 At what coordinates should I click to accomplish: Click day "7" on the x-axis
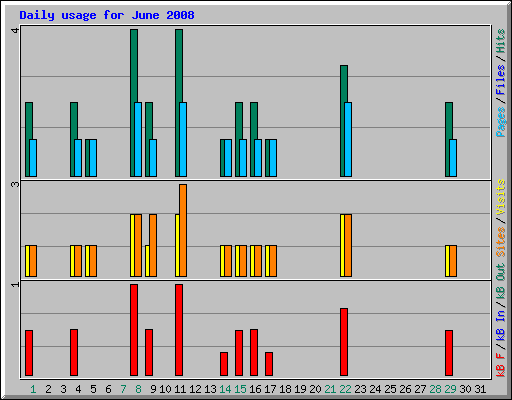click(123, 389)
